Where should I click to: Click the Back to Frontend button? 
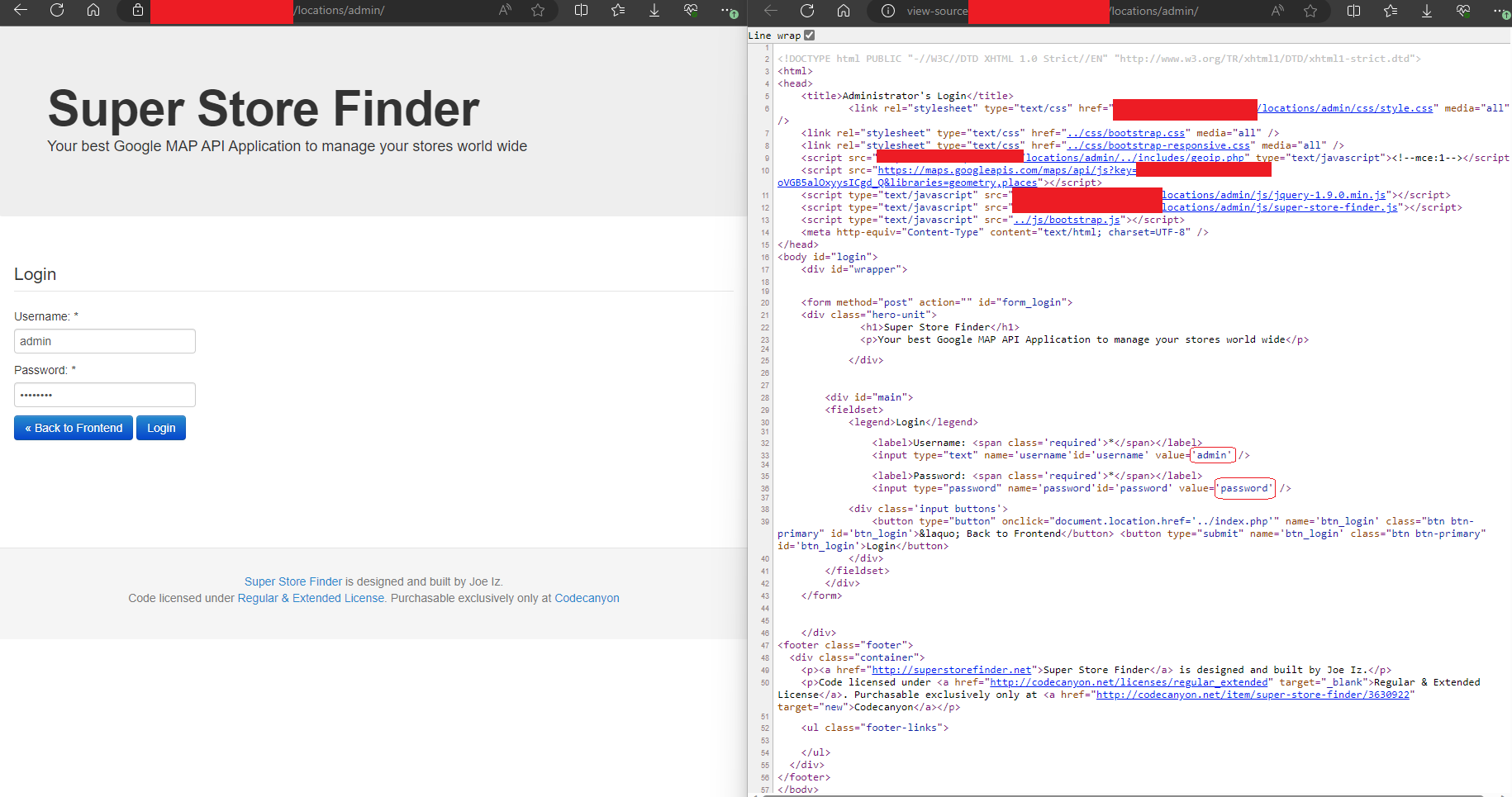pyautogui.click(x=74, y=428)
